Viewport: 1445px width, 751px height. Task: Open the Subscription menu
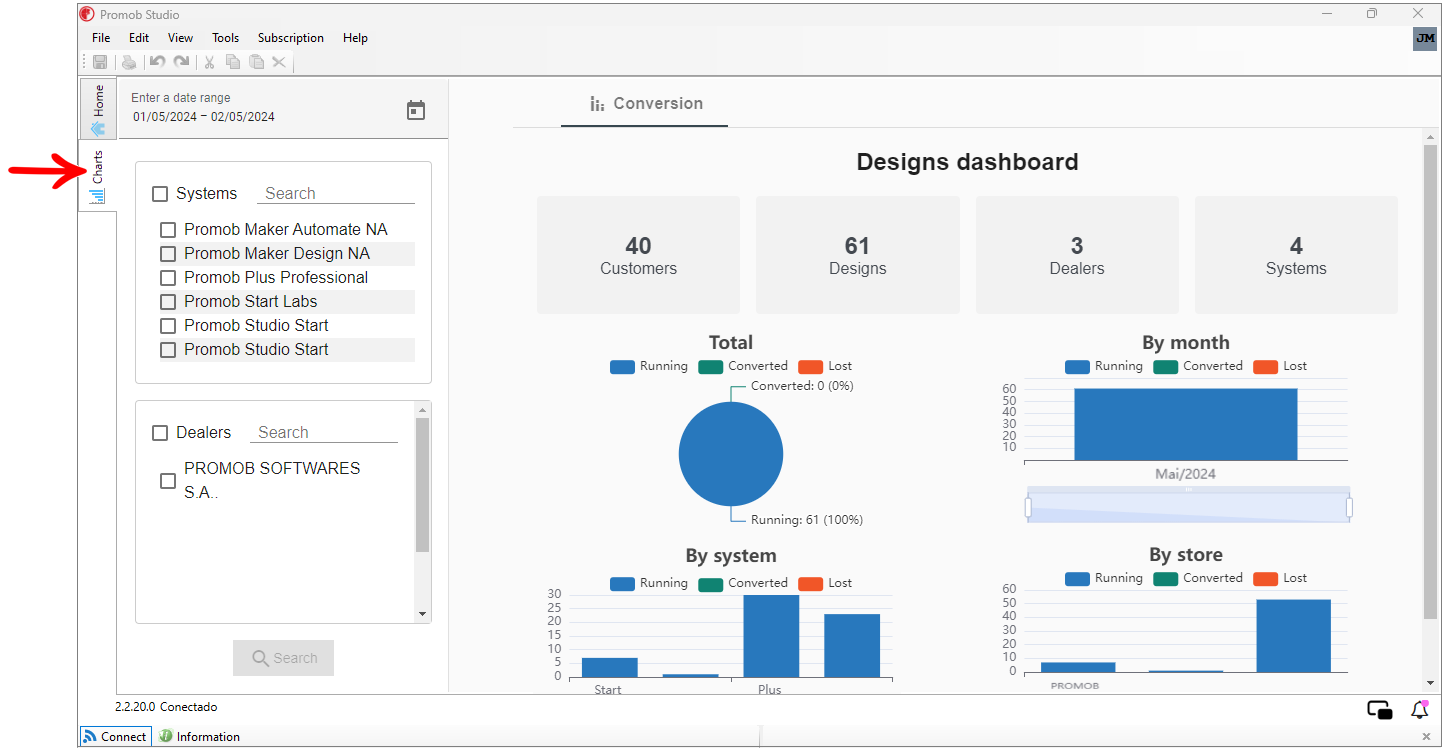pos(291,38)
